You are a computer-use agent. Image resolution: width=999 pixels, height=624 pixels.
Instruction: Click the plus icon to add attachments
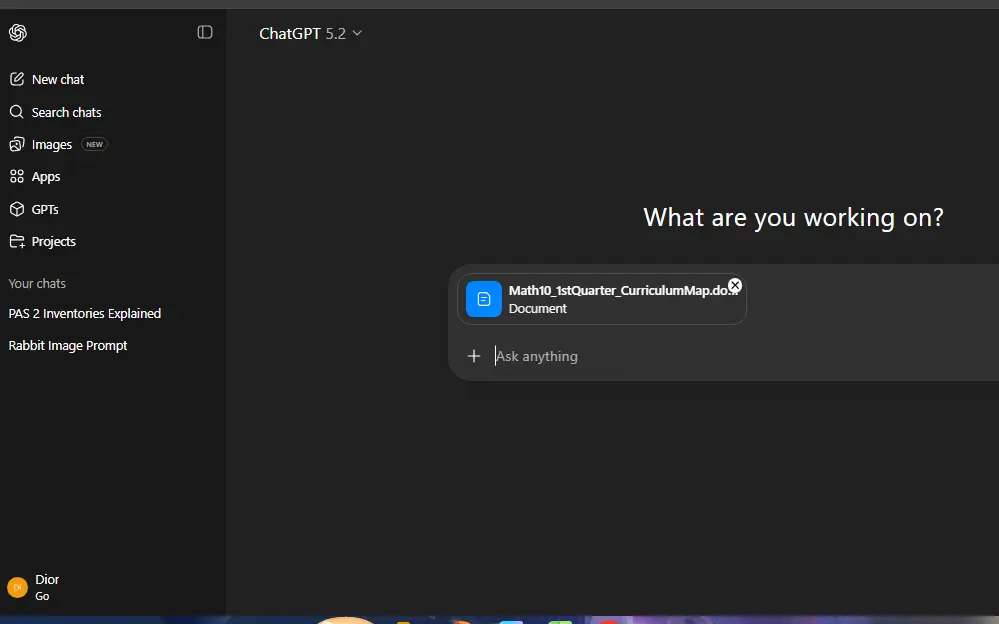[x=473, y=356]
